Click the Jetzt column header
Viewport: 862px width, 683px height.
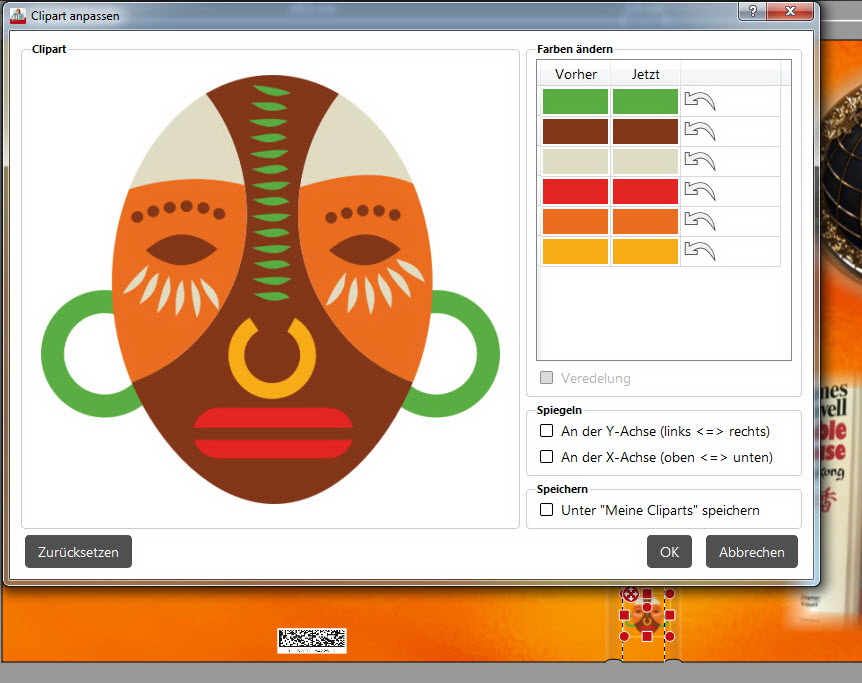click(645, 74)
